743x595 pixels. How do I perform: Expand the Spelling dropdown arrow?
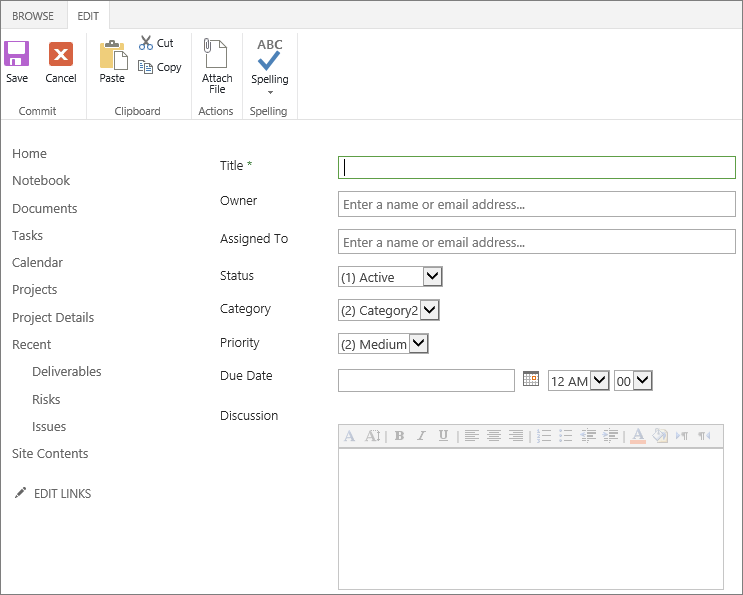coord(270,92)
